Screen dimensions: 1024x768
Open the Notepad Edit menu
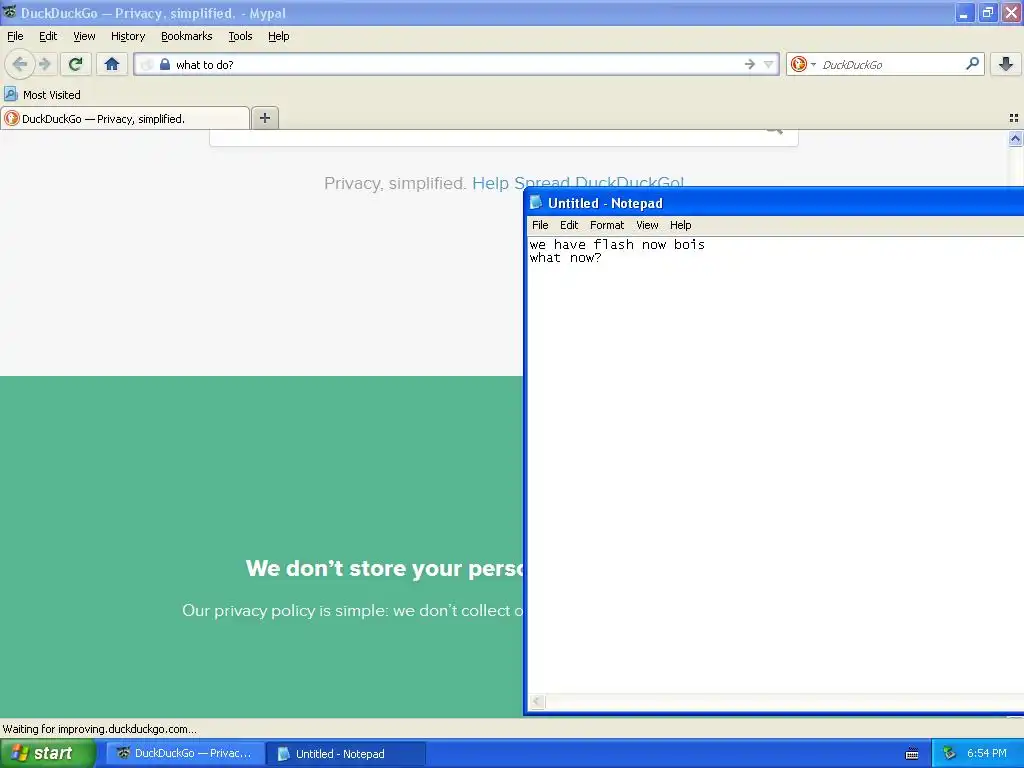(x=569, y=225)
